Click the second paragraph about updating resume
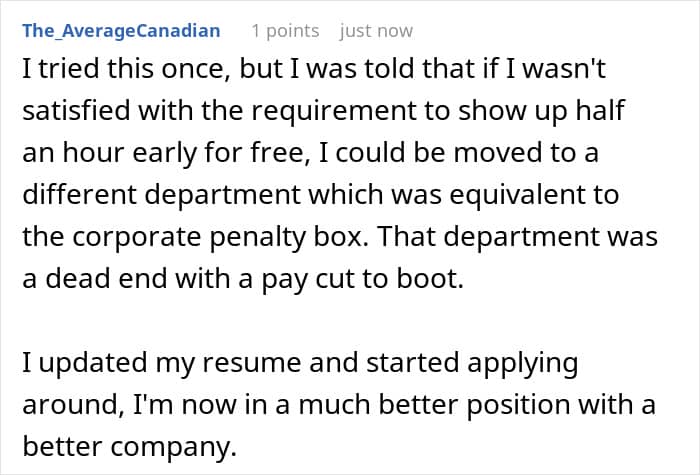 (339, 404)
